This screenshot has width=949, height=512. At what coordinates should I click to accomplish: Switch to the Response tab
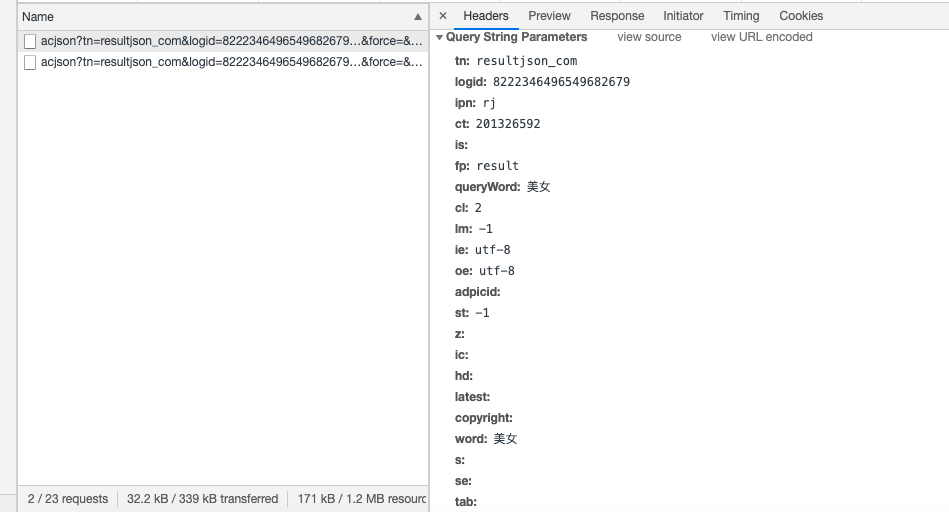pyautogui.click(x=617, y=16)
